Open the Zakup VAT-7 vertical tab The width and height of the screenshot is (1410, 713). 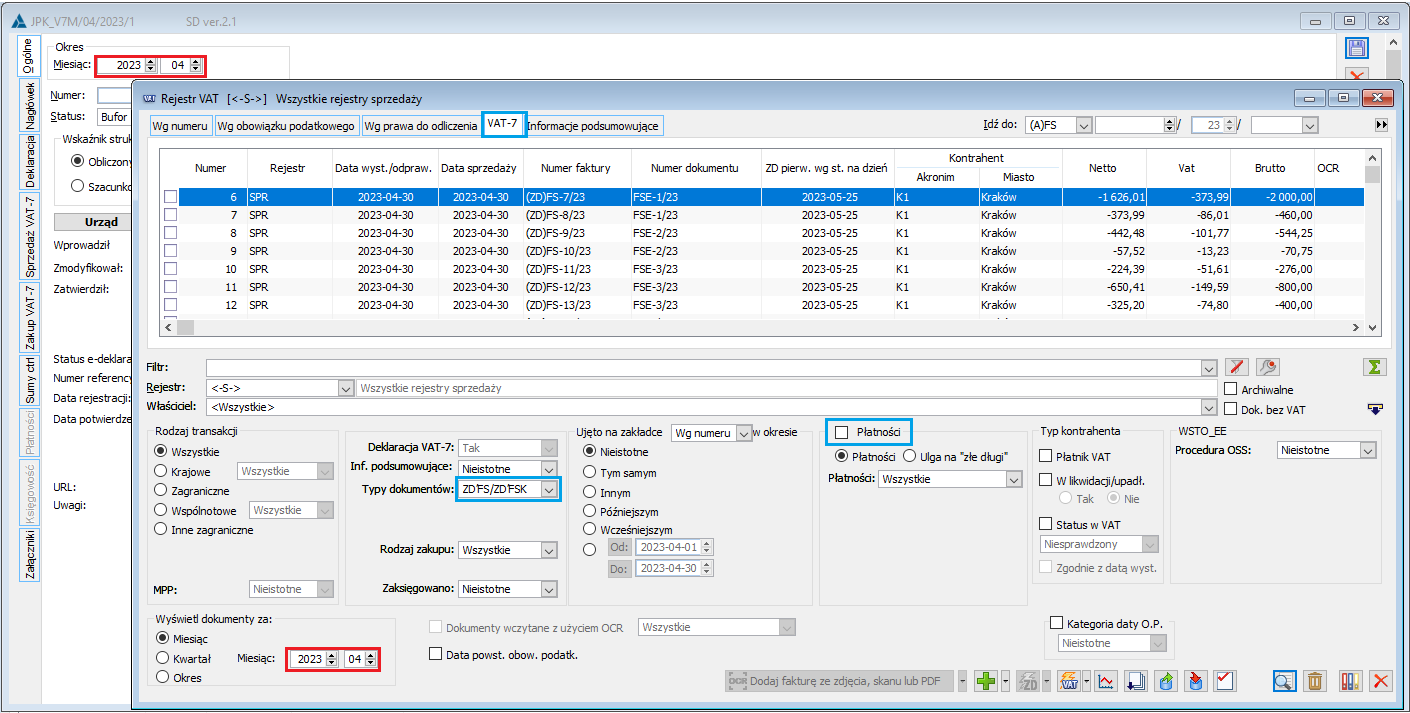point(30,318)
